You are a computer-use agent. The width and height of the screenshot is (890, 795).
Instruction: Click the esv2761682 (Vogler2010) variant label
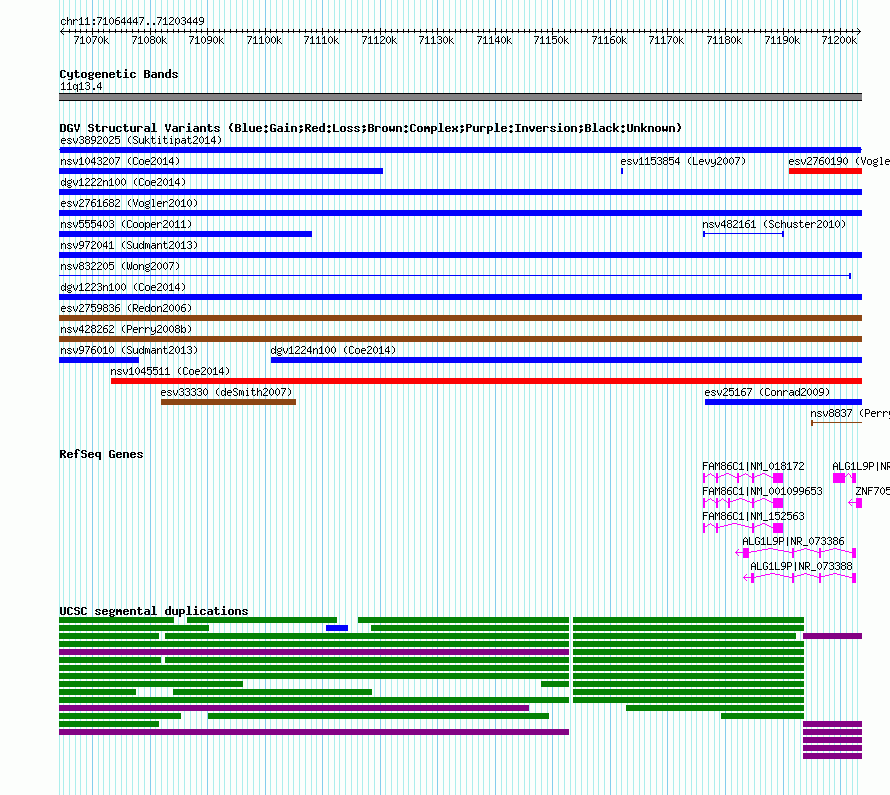point(129,203)
